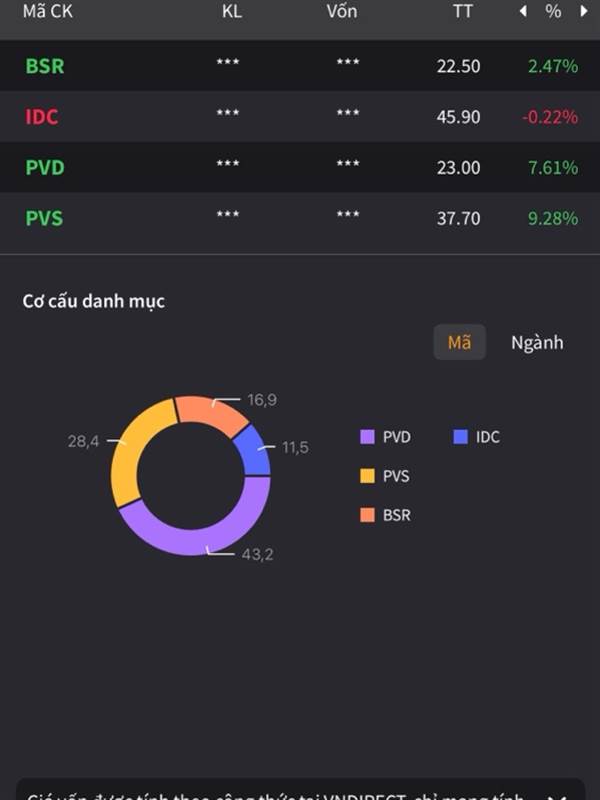Switch chart view to Mã

click(459, 342)
